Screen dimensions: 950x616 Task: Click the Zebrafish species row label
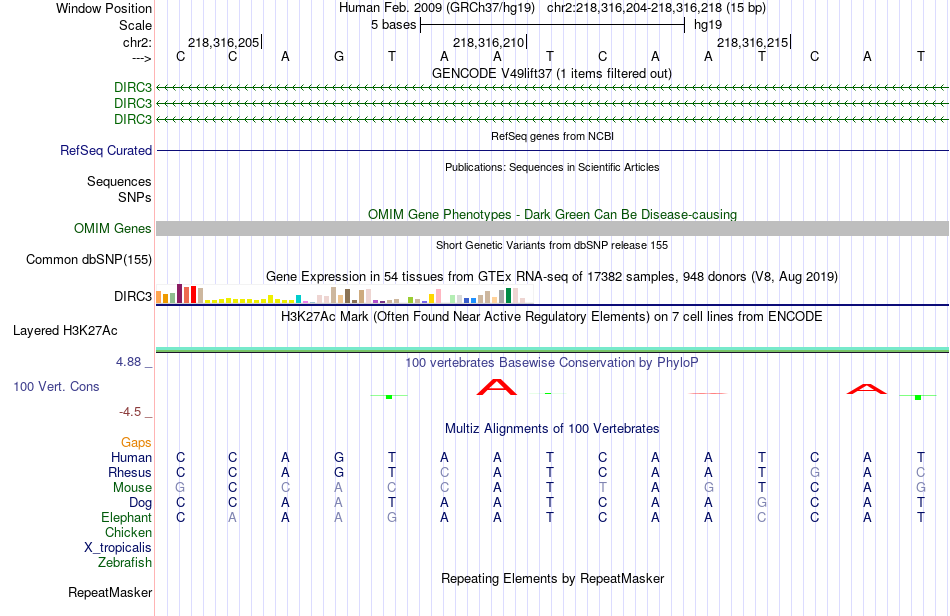tap(125, 563)
